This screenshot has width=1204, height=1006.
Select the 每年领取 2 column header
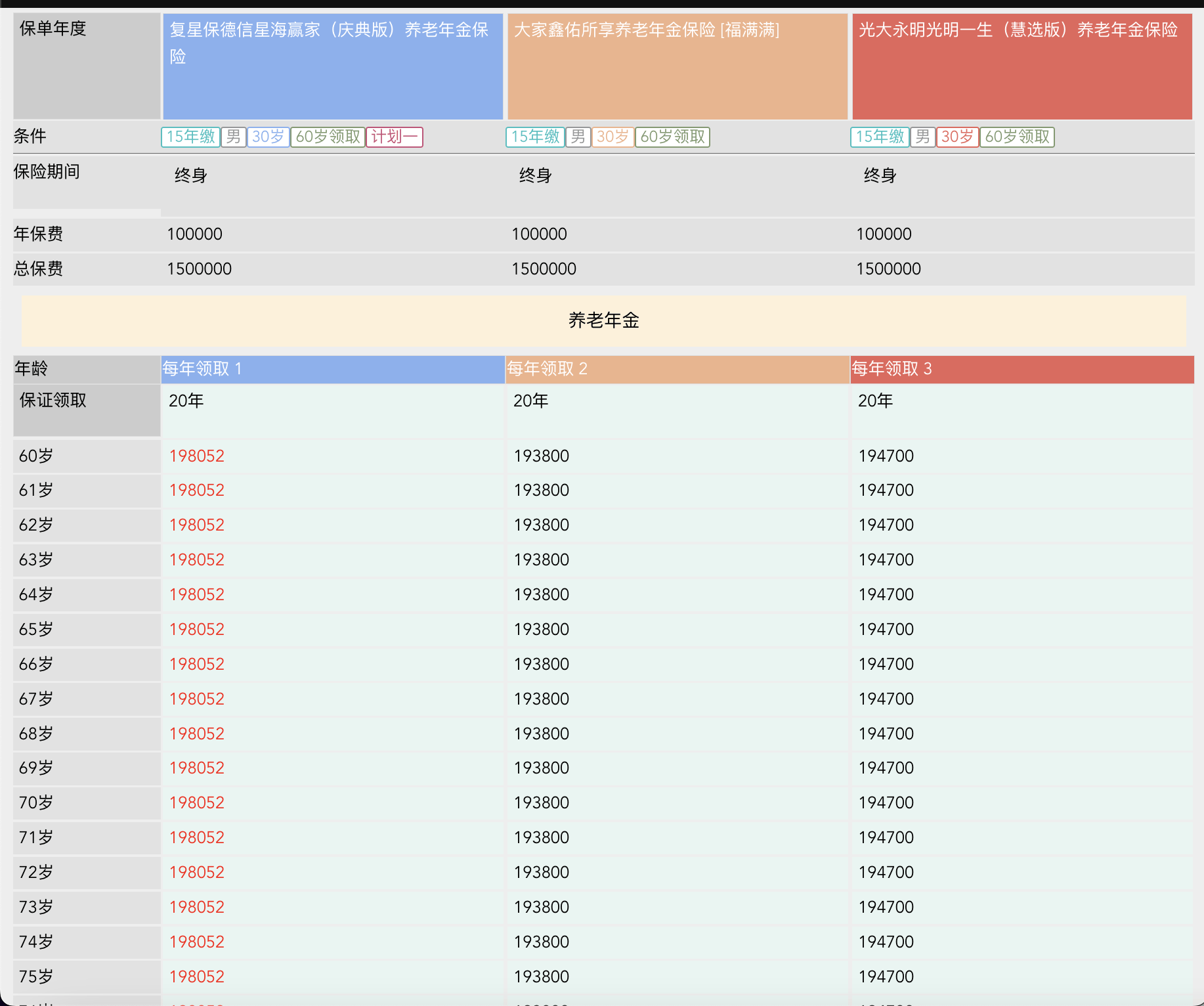(677, 369)
